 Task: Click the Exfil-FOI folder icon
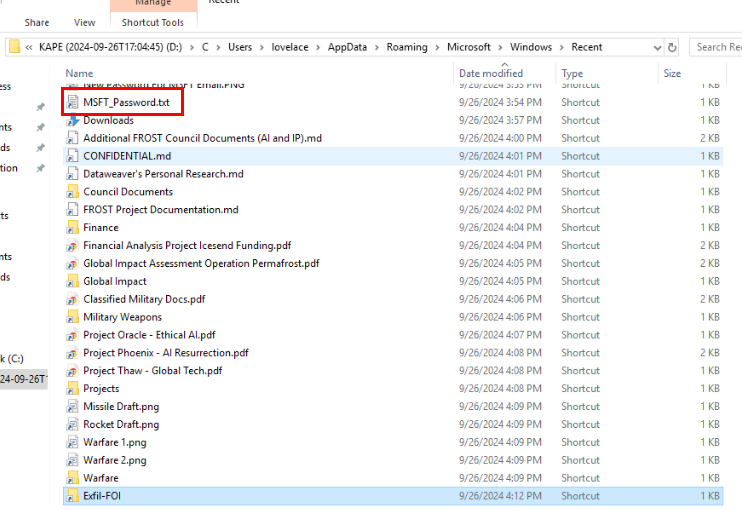coord(72,496)
